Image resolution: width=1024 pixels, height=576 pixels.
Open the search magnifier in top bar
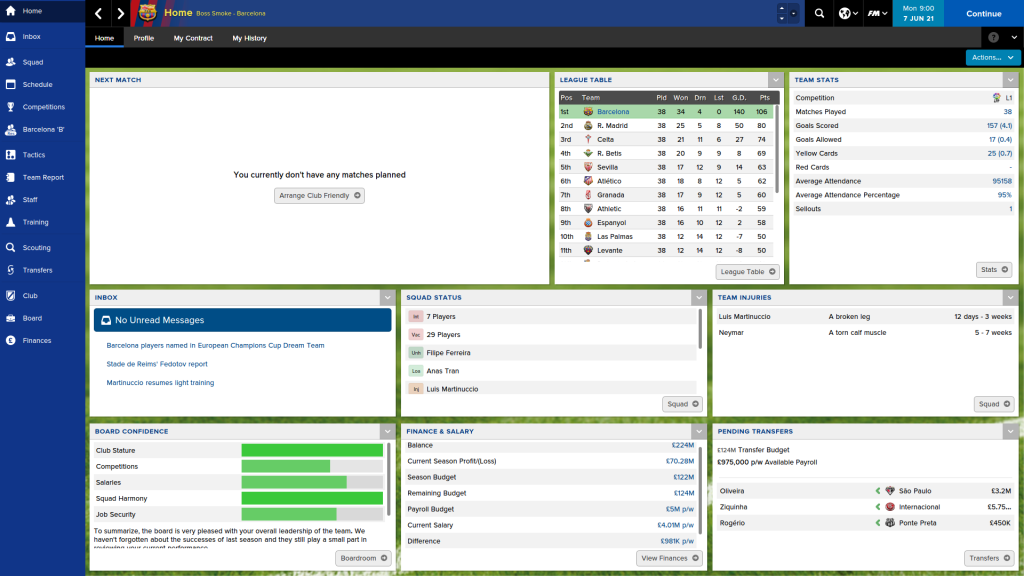tap(819, 13)
